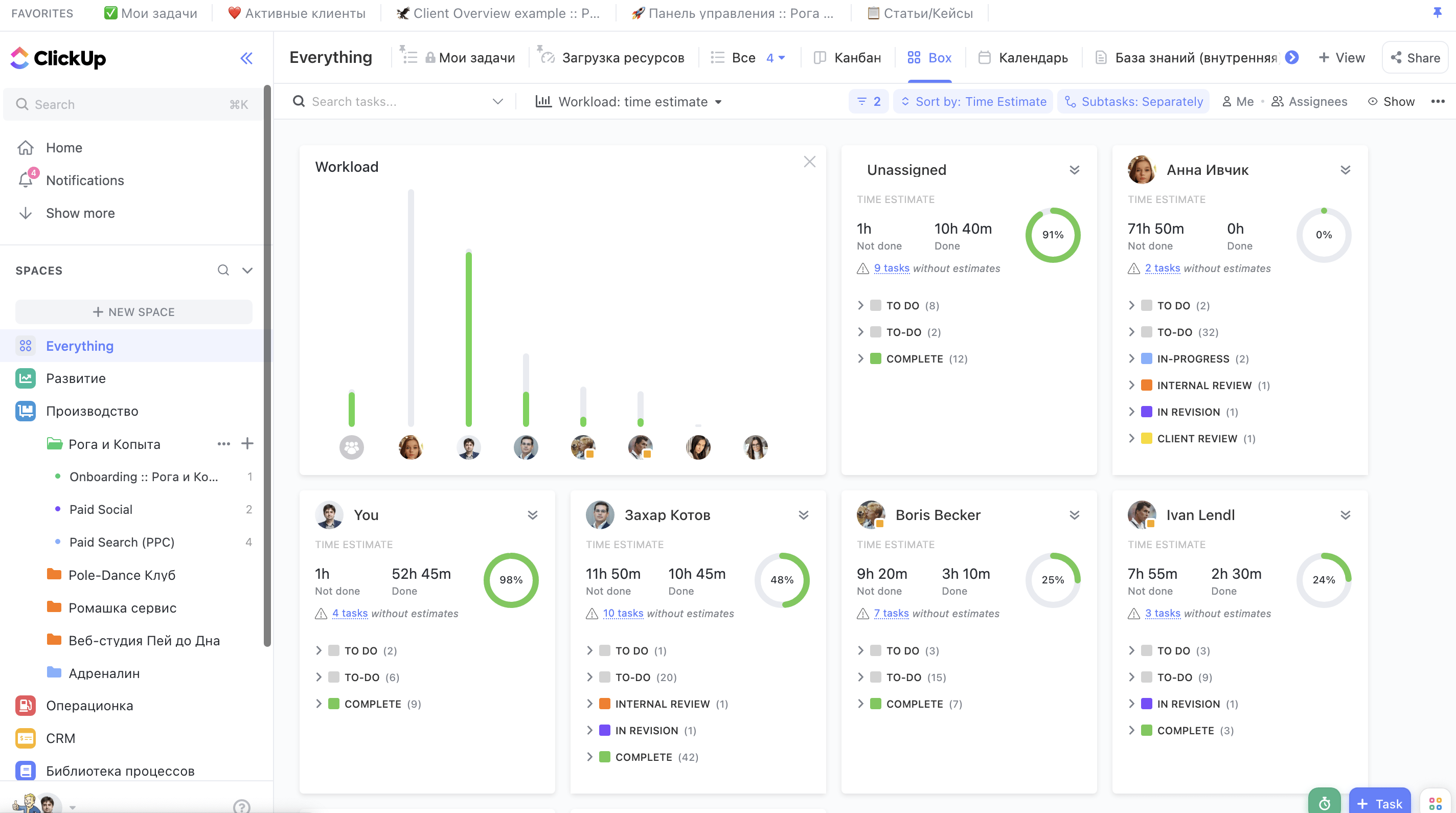The image size is (1456, 813).
Task: Click the spaces search magnifier icon
Action: point(223,270)
